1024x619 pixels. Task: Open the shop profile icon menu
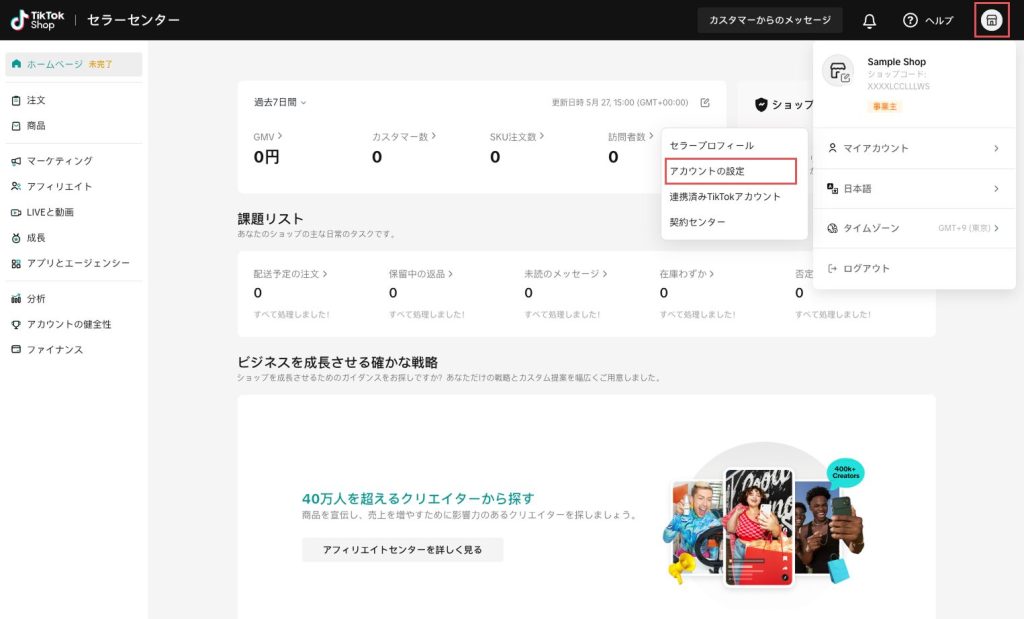tap(991, 20)
